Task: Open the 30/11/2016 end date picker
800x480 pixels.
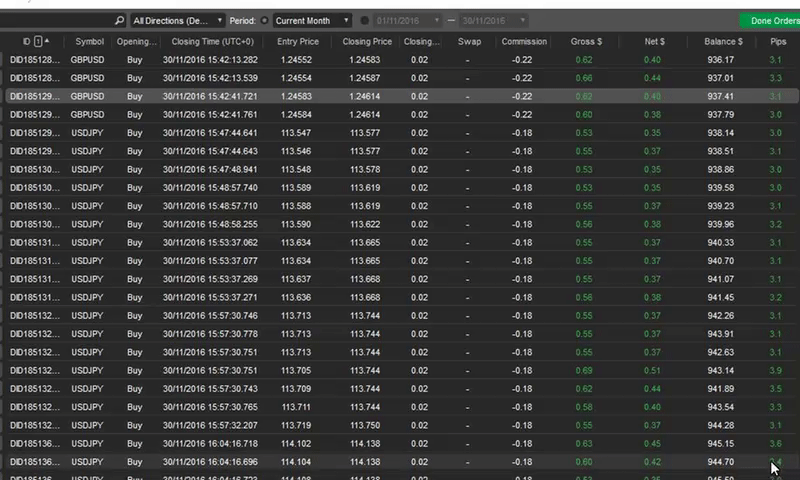Action: coord(493,20)
